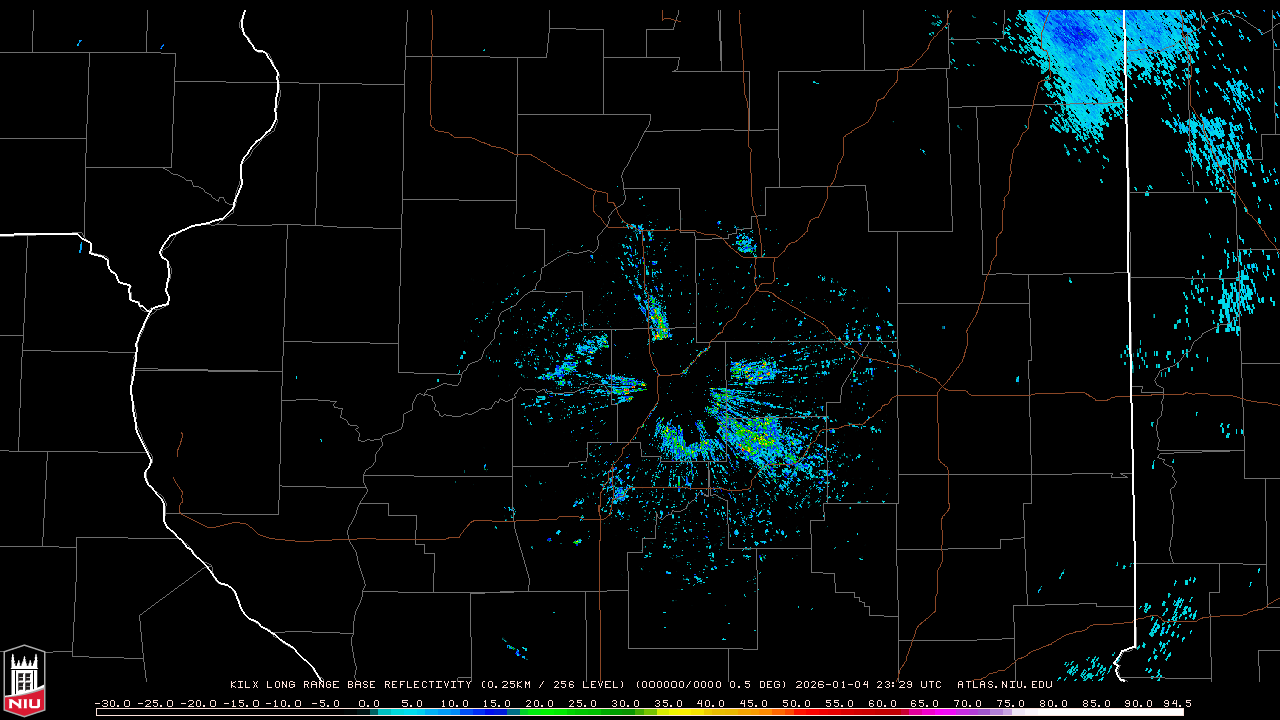Click the 50.0 scale label

click(797, 703)
